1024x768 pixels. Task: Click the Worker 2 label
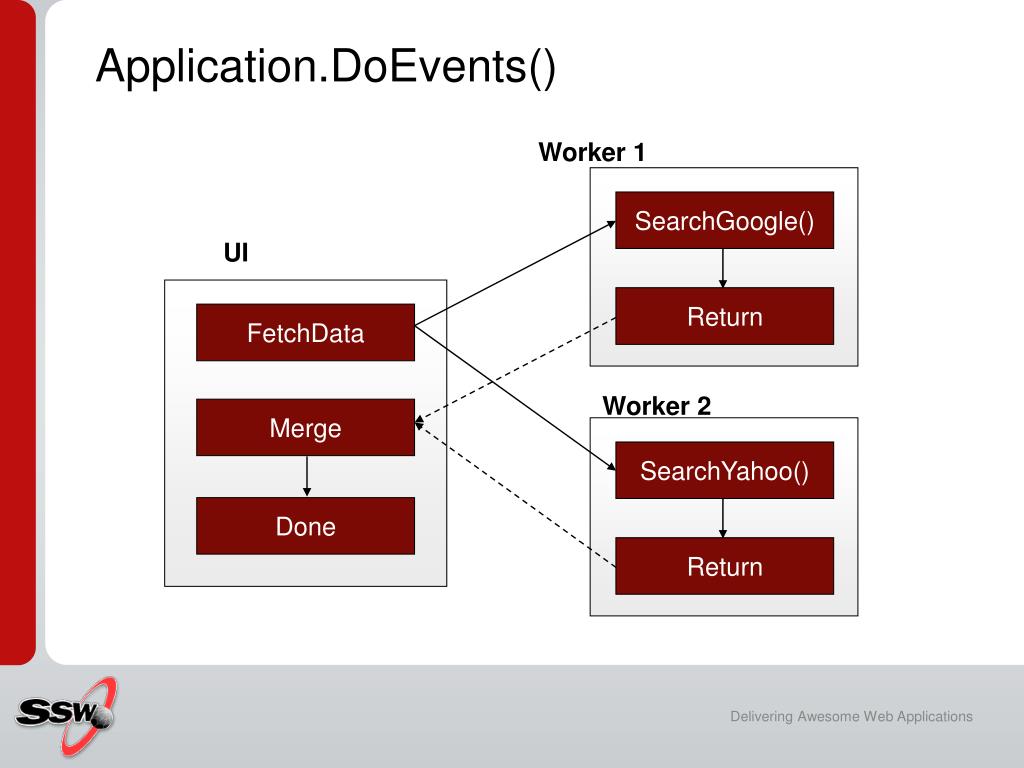(x=656, y=406)
